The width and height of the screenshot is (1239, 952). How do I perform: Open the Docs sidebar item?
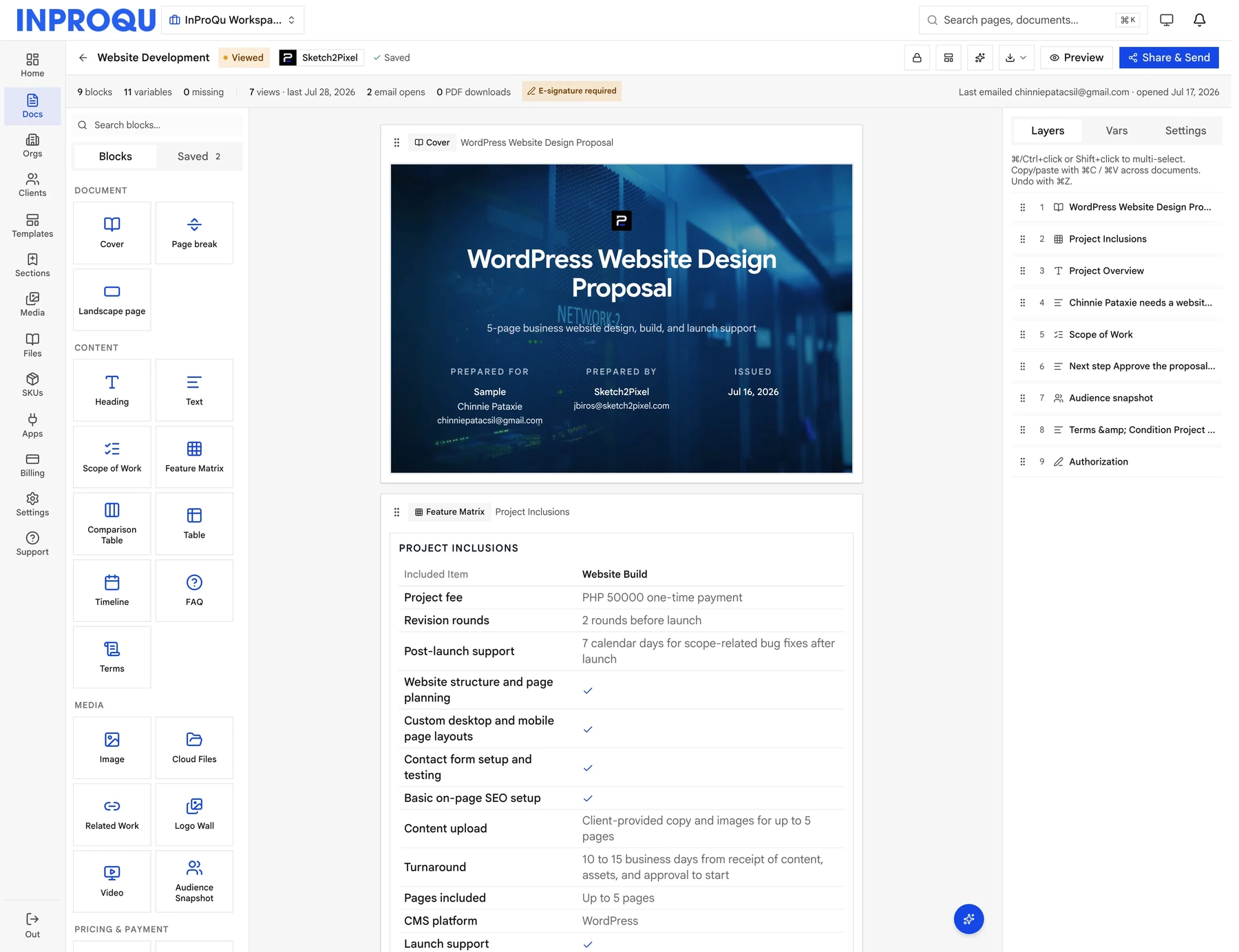(32, 106)
